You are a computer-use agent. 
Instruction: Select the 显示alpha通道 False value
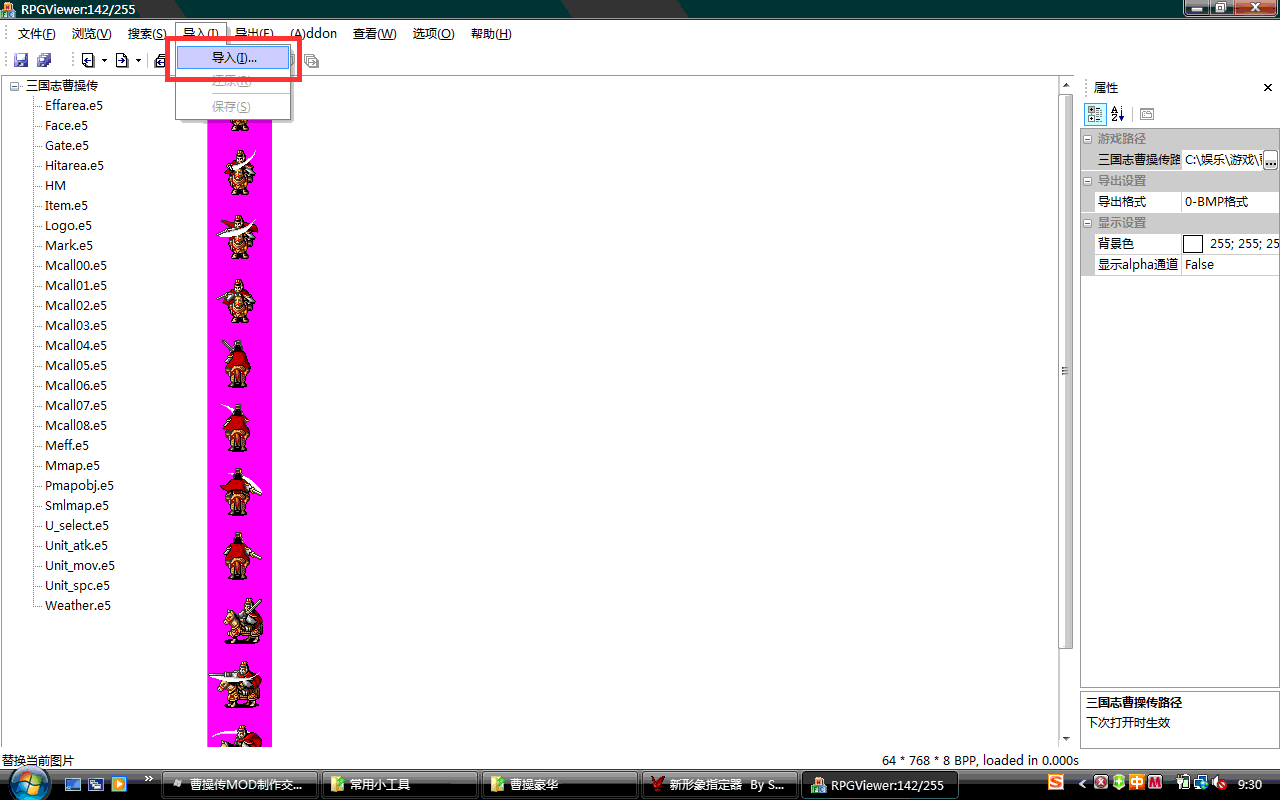(x=1230, y=265)
